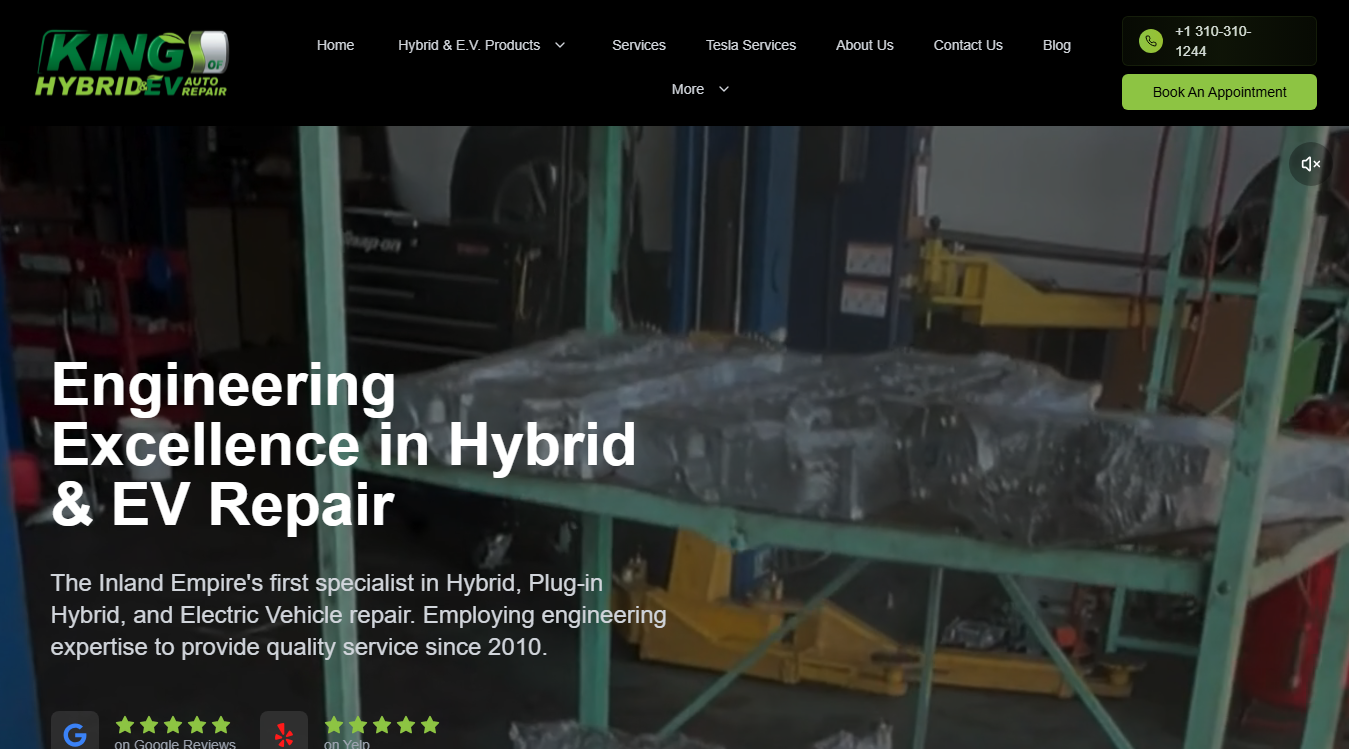
Task: Click the Yelp five-star rating
Action: pos(382,725)
